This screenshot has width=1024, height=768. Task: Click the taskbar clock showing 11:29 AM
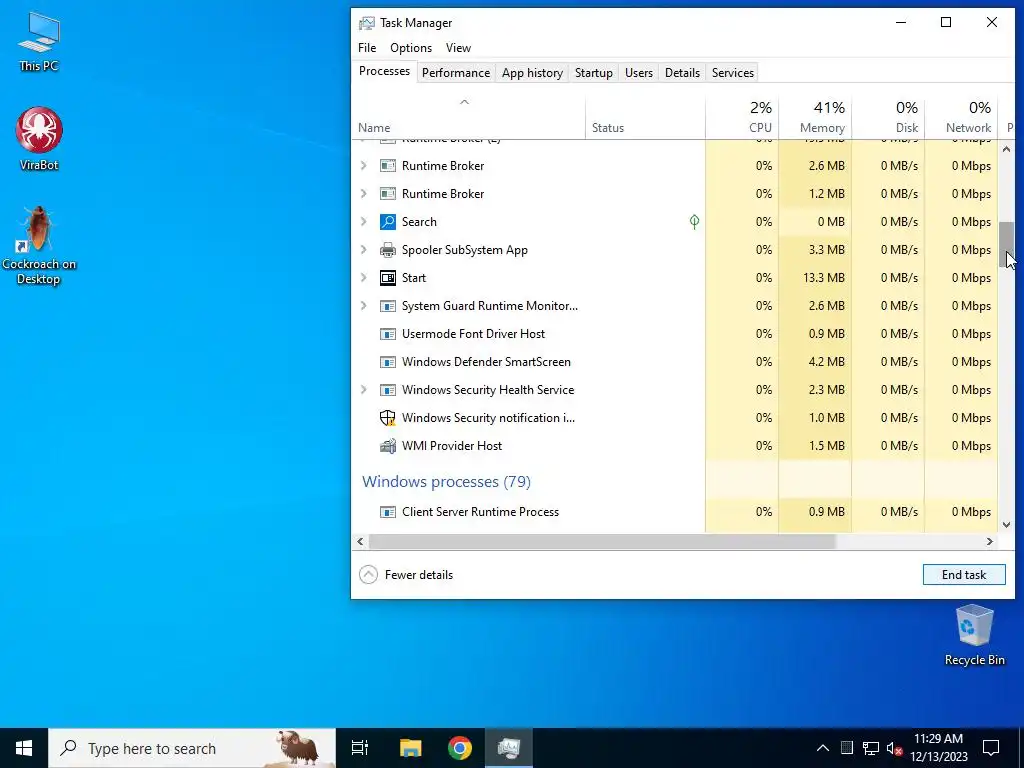938,748
